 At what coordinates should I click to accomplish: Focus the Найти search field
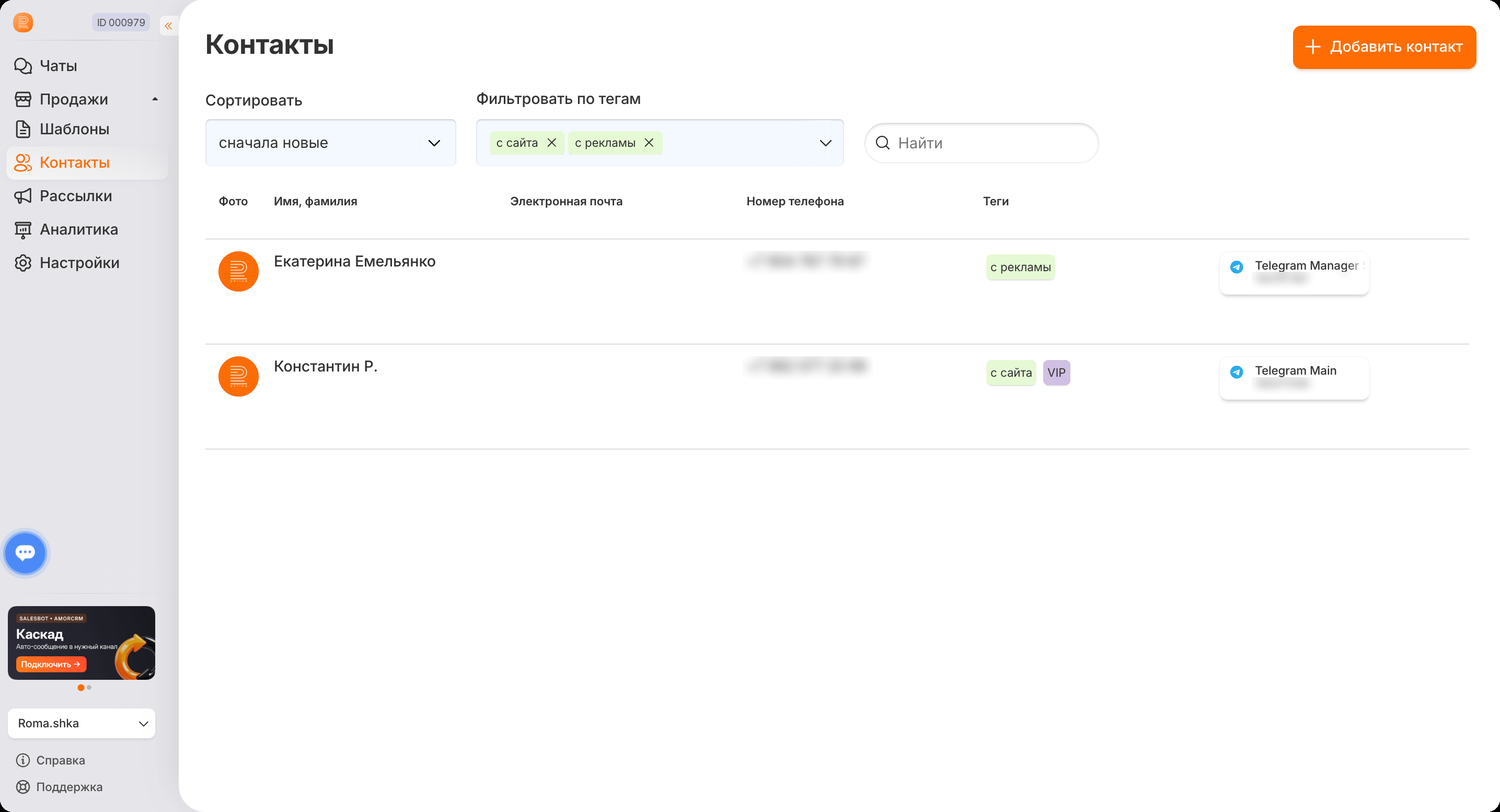pos(981,143)
